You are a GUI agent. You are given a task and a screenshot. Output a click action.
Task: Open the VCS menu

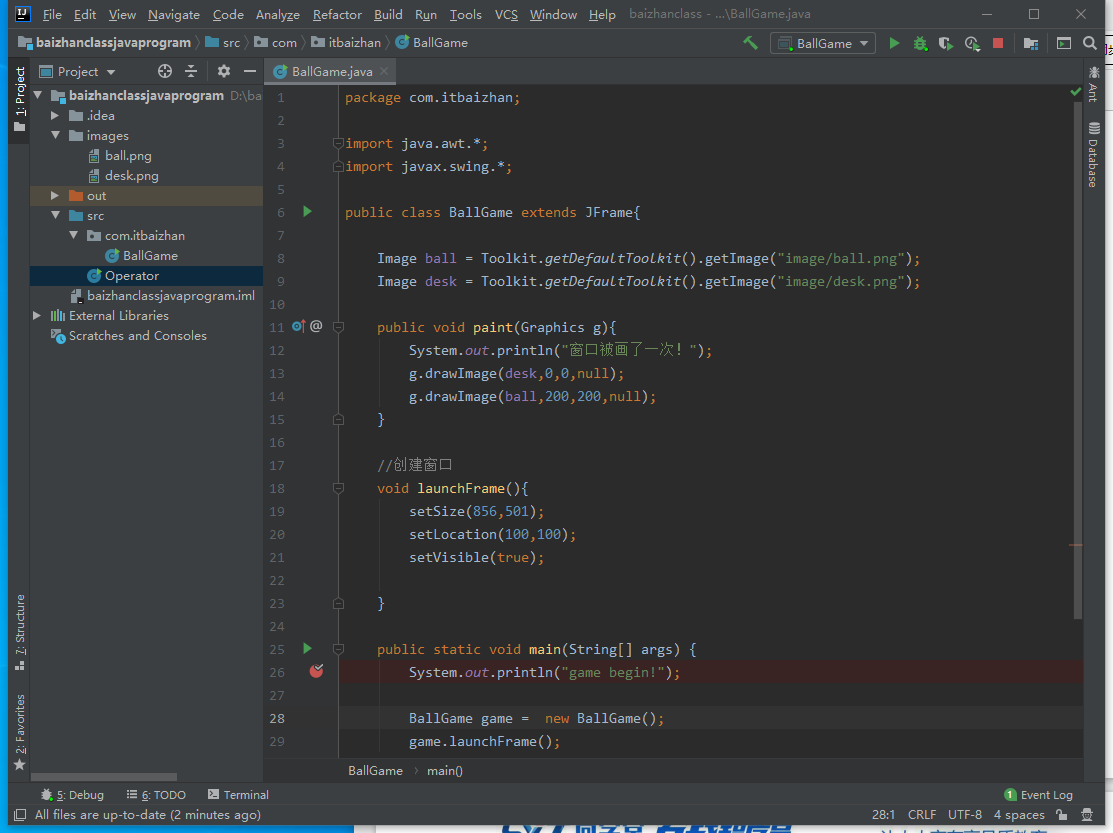point(506,14)
